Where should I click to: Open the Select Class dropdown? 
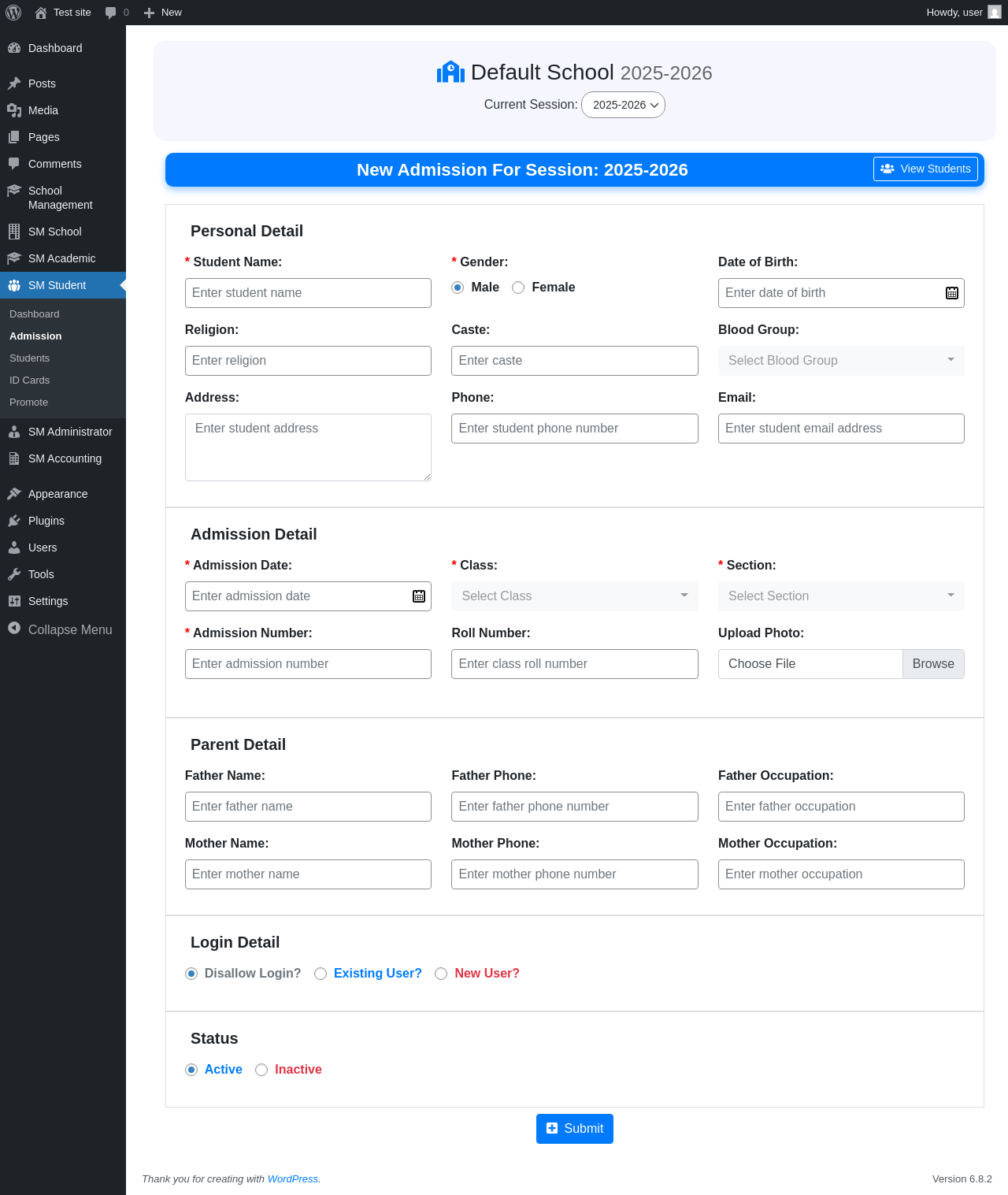coord(575,596)
